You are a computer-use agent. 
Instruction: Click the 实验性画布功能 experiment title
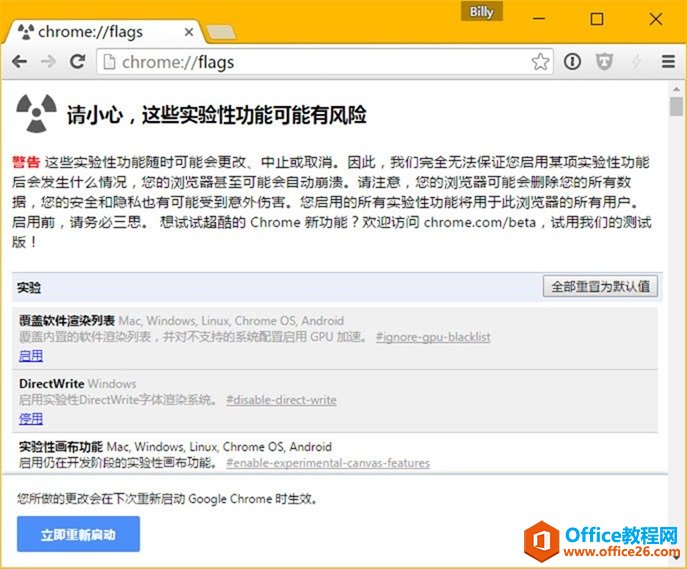pyautogui.click(x=60, y=446)
